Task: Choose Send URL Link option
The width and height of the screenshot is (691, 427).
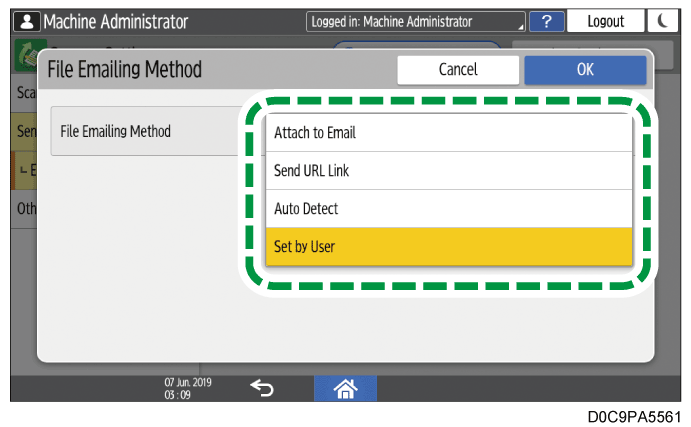Action: coord(448,171)
